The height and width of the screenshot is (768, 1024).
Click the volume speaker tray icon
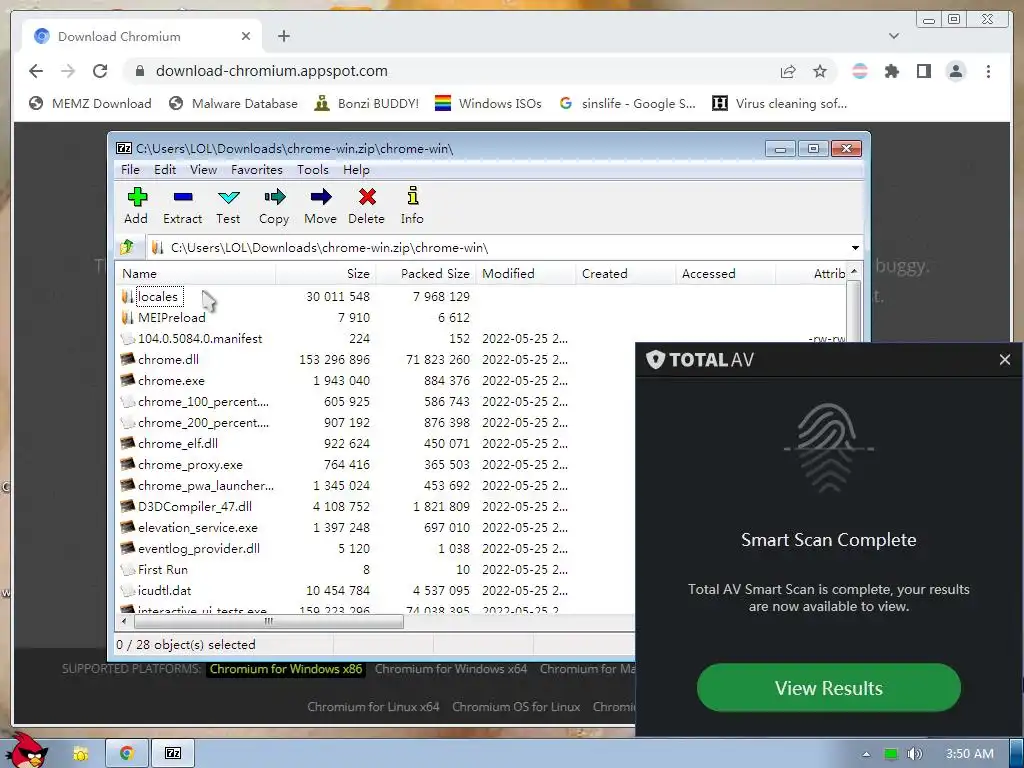pos(914,754)
